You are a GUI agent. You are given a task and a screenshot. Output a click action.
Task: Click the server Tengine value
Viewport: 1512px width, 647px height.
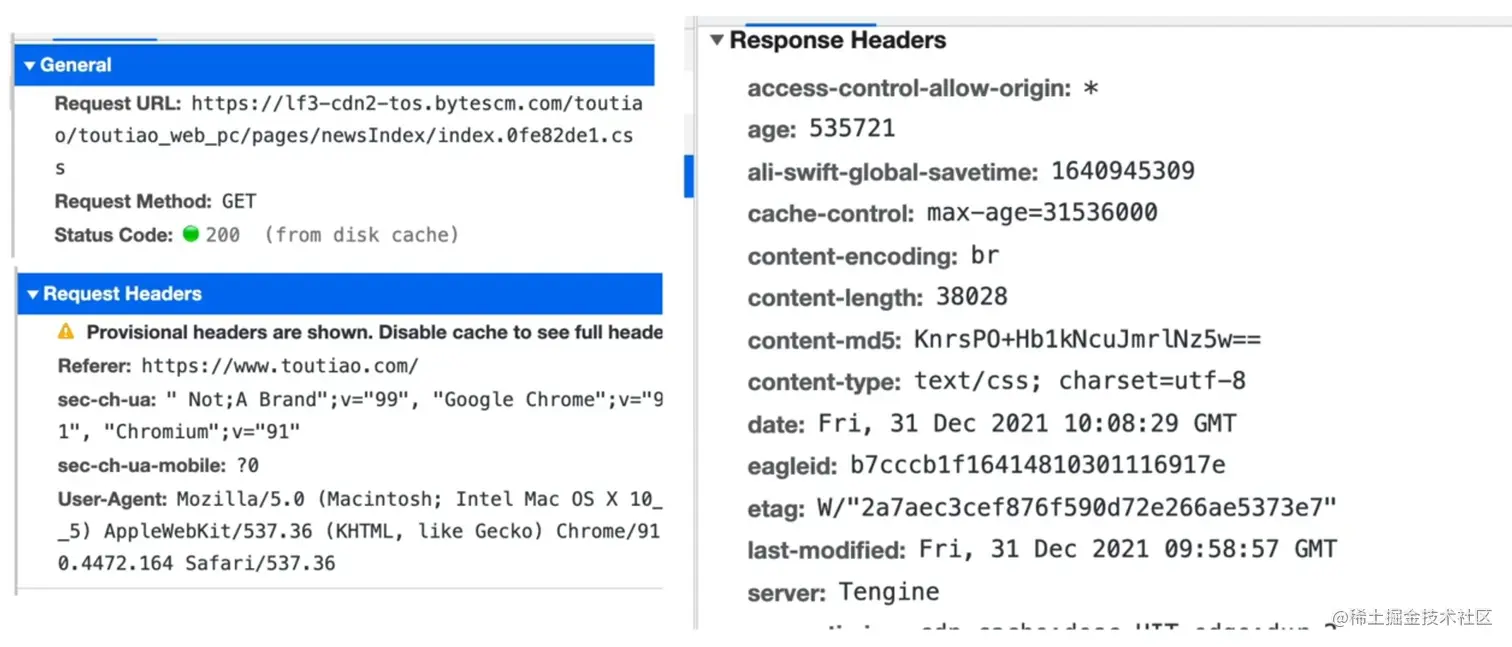(888, 592)
